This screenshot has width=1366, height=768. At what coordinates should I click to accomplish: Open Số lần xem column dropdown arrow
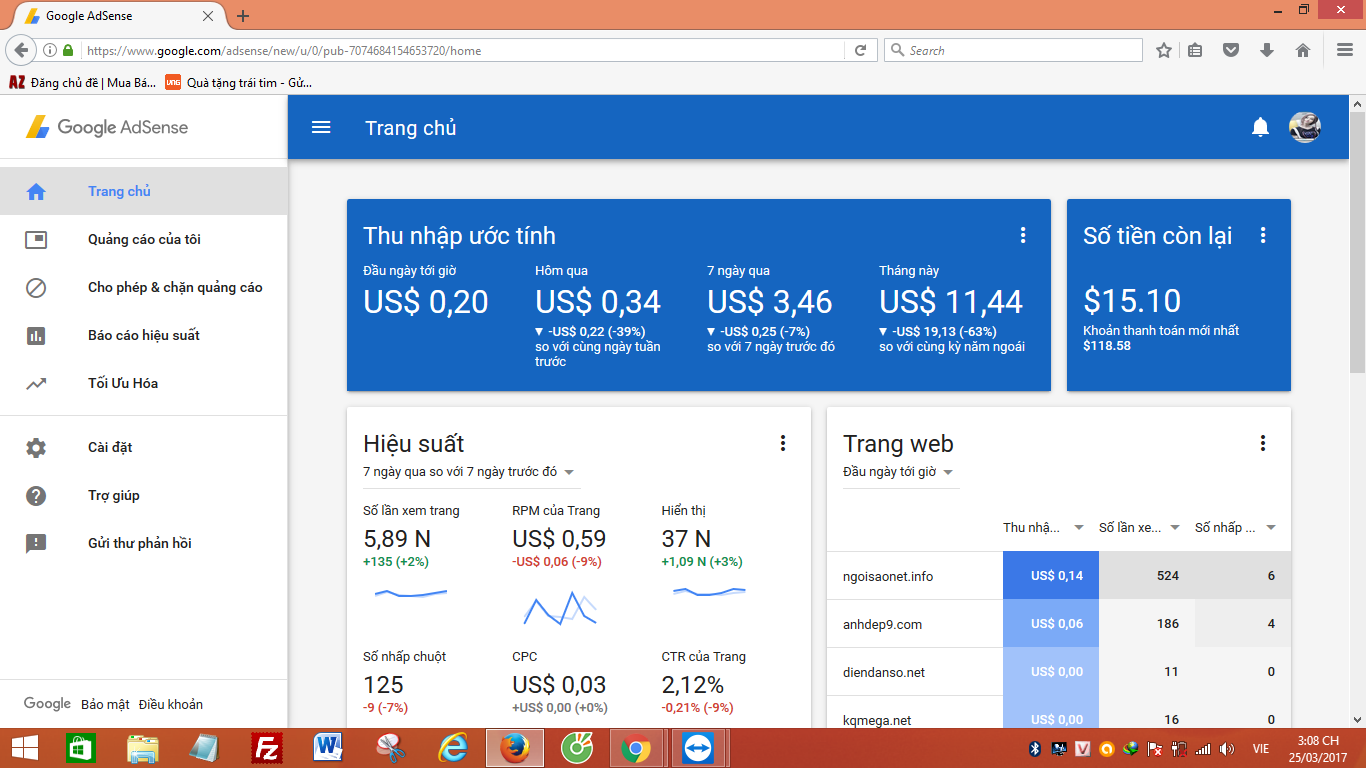1175,528
